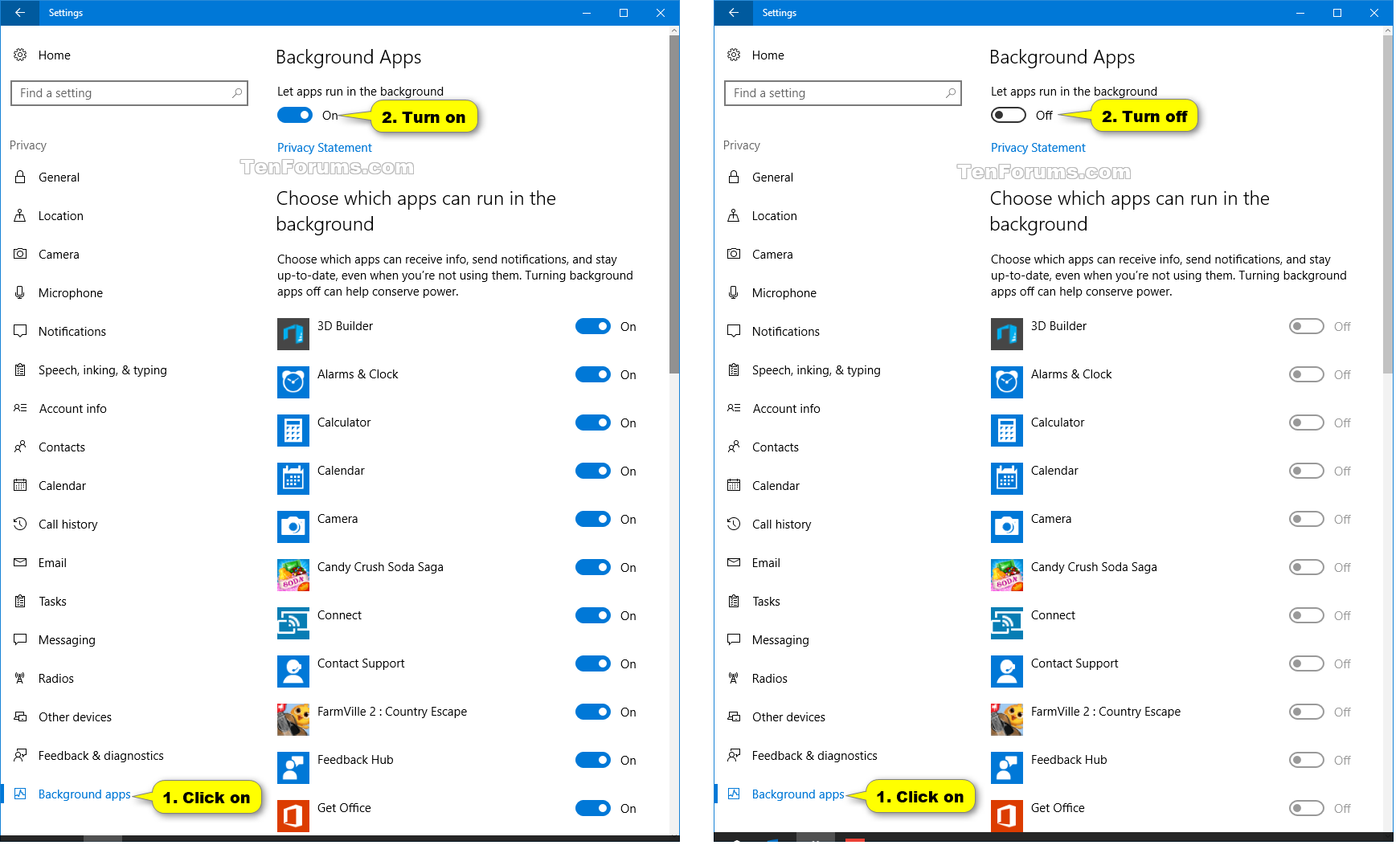Click 3D Builder app icon in left window
Image resolution: width=1400 pixels, height=845 pixels.
click(293, 334)
